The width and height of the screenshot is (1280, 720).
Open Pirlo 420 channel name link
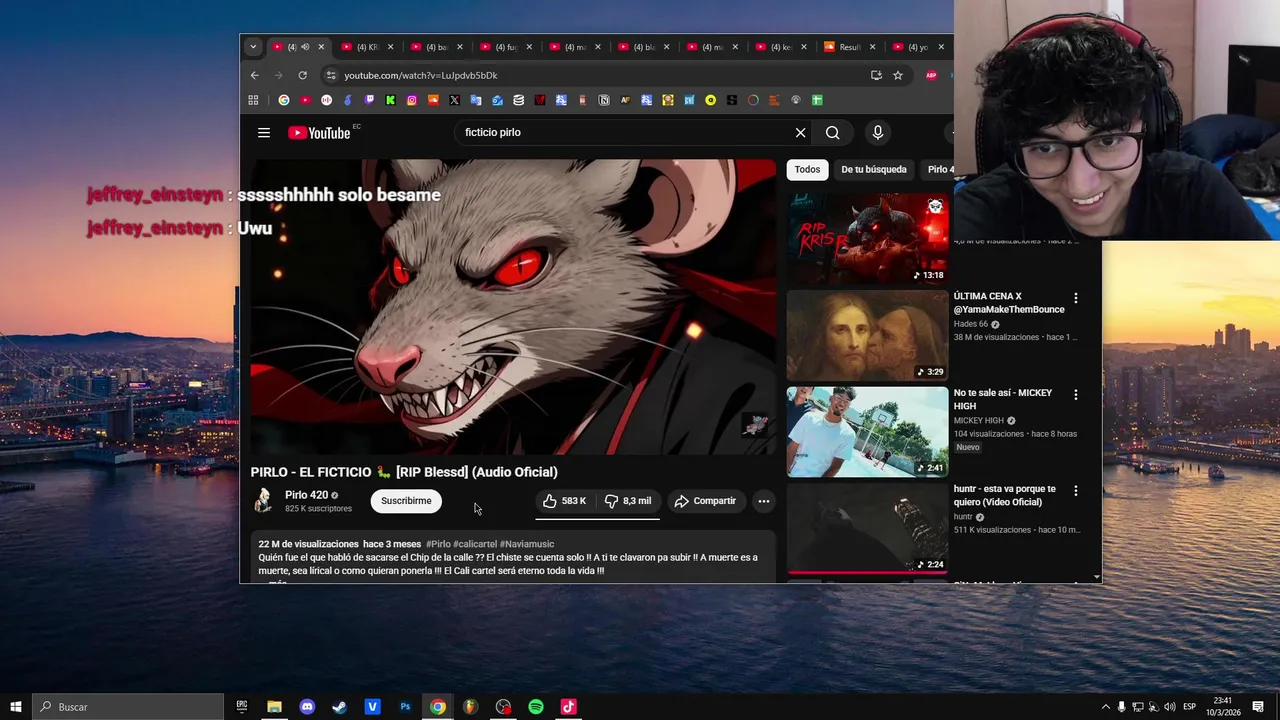[x=306, y=495]
